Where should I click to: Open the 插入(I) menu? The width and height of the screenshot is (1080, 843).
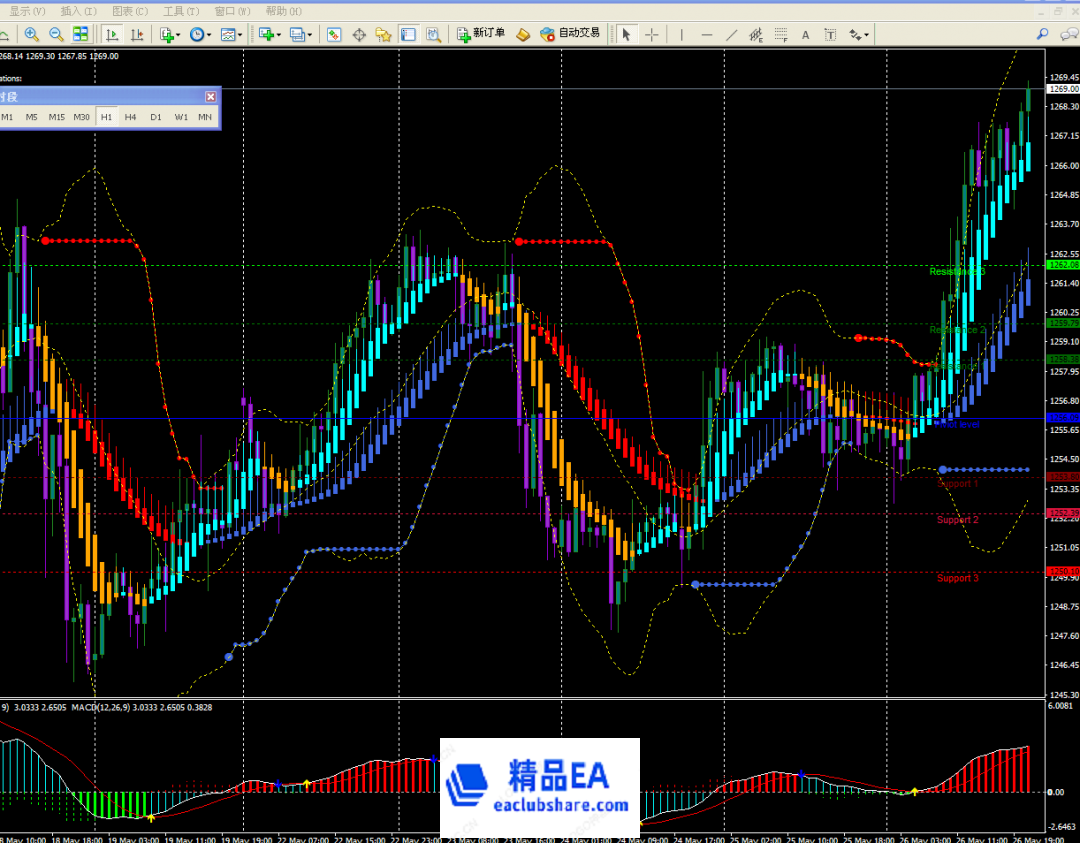tap(78, 11)
